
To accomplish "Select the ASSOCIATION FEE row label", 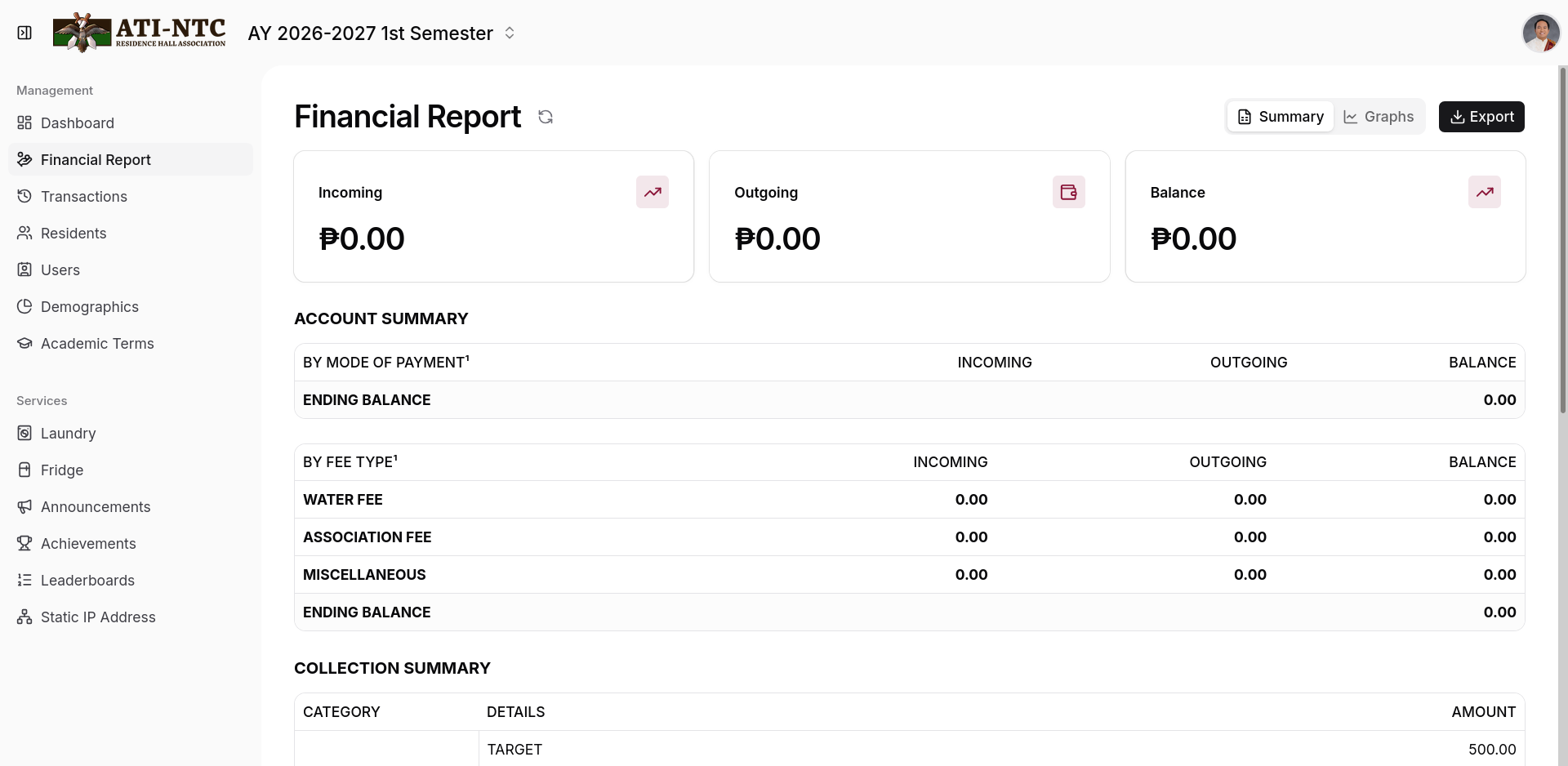I will click(367, 537).
